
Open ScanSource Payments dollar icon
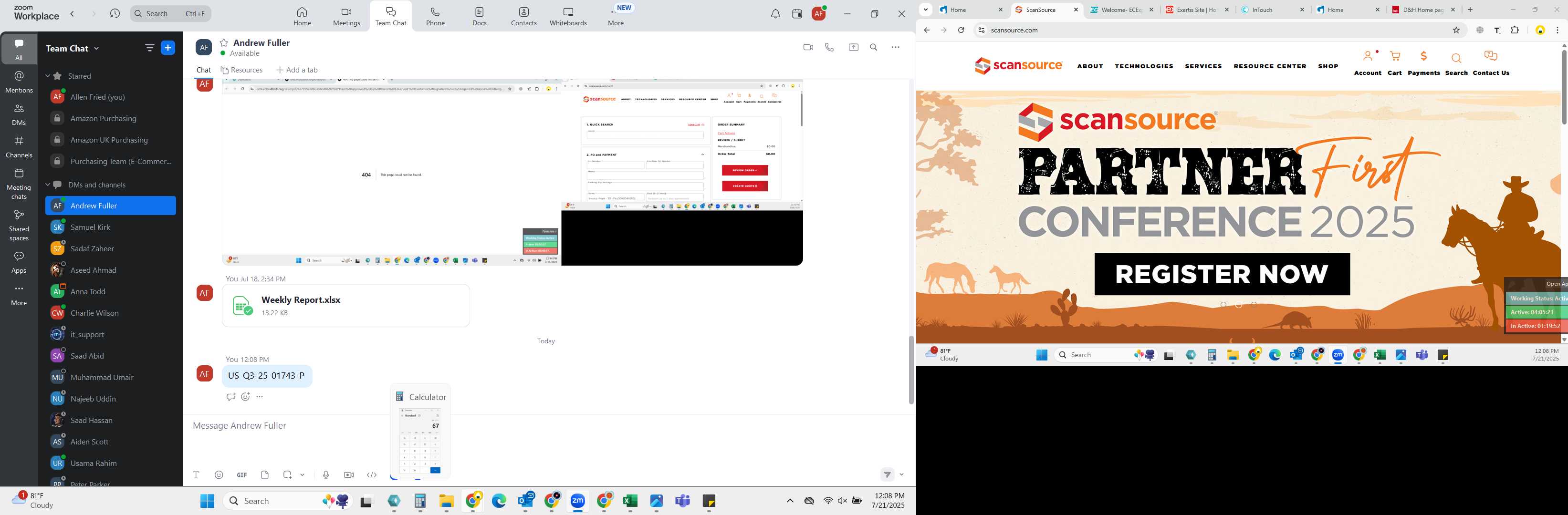(1424, 63)
